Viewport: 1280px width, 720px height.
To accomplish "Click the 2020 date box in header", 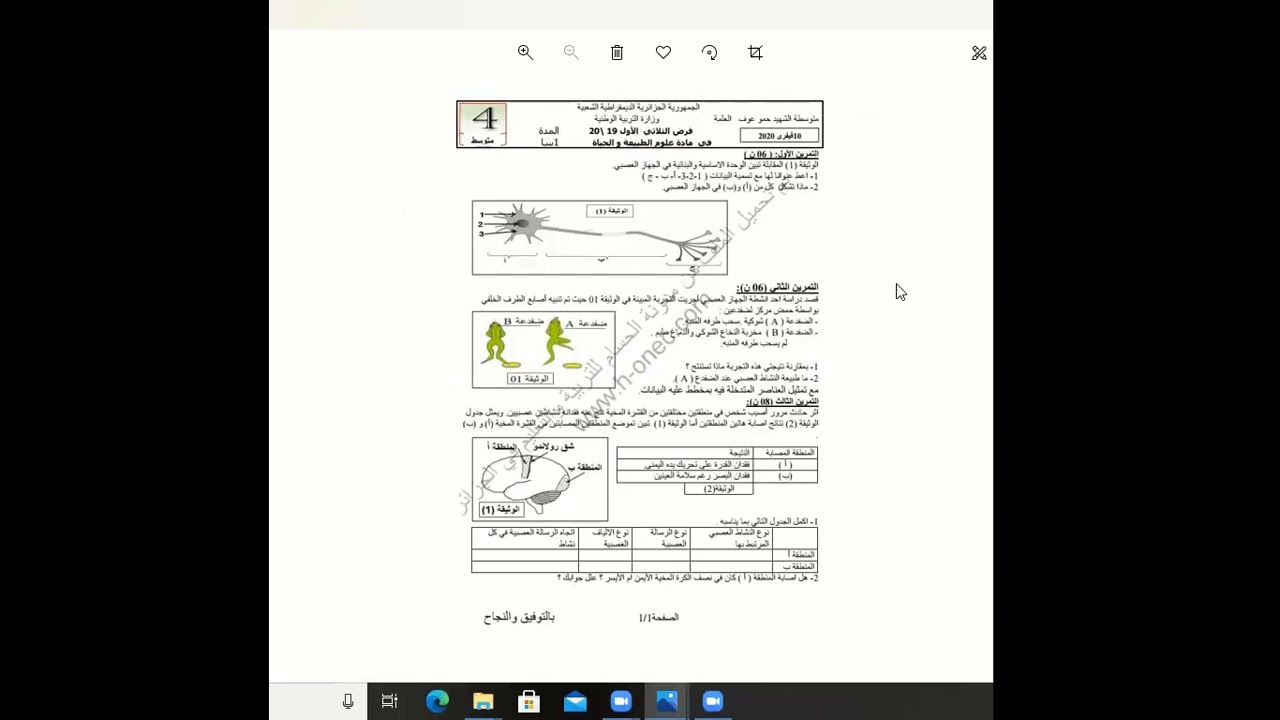I will point(779,136).
